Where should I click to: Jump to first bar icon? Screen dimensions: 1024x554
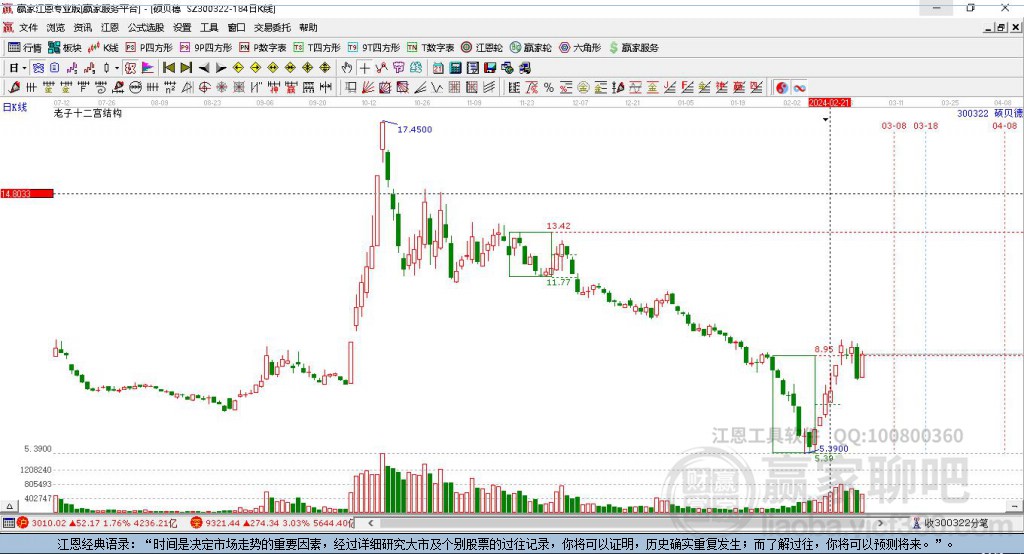pyautogui.click(x=168, y=68)
